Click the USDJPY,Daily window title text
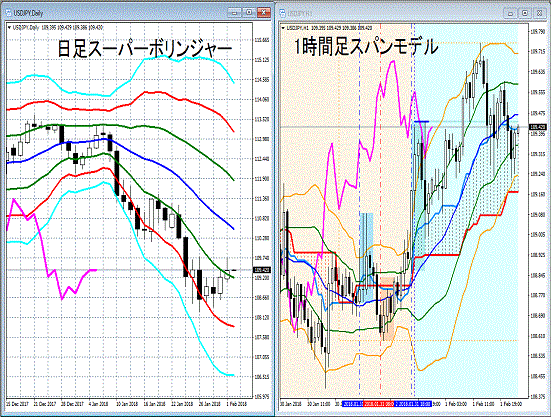 pyautogui.click(x=28, y=13)
